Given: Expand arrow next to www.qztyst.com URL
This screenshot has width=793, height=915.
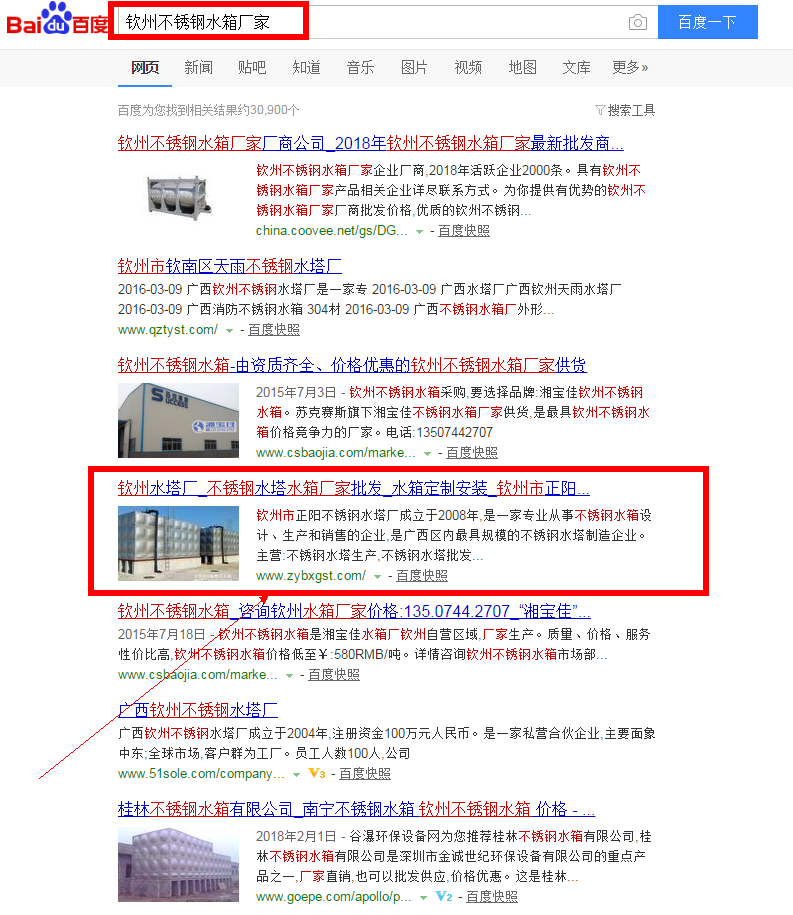Looking at the screenshot, I should point(229,331).
